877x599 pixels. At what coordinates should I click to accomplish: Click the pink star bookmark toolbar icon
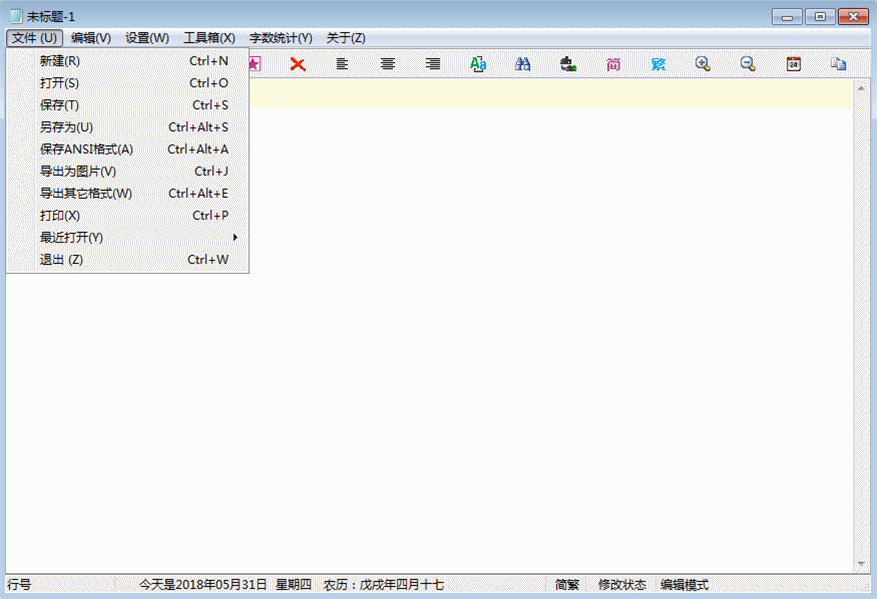pyautogui.click(x=255, y=64)
